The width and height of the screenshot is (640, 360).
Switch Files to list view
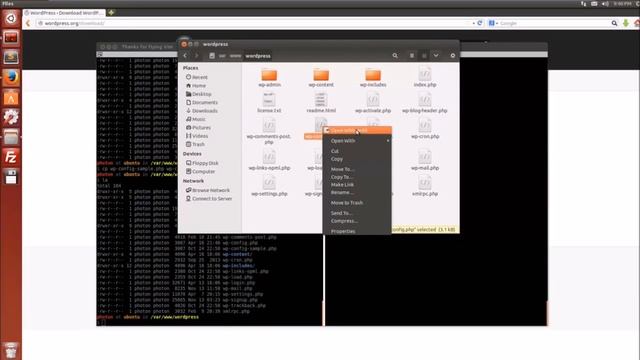pos(412,56)
